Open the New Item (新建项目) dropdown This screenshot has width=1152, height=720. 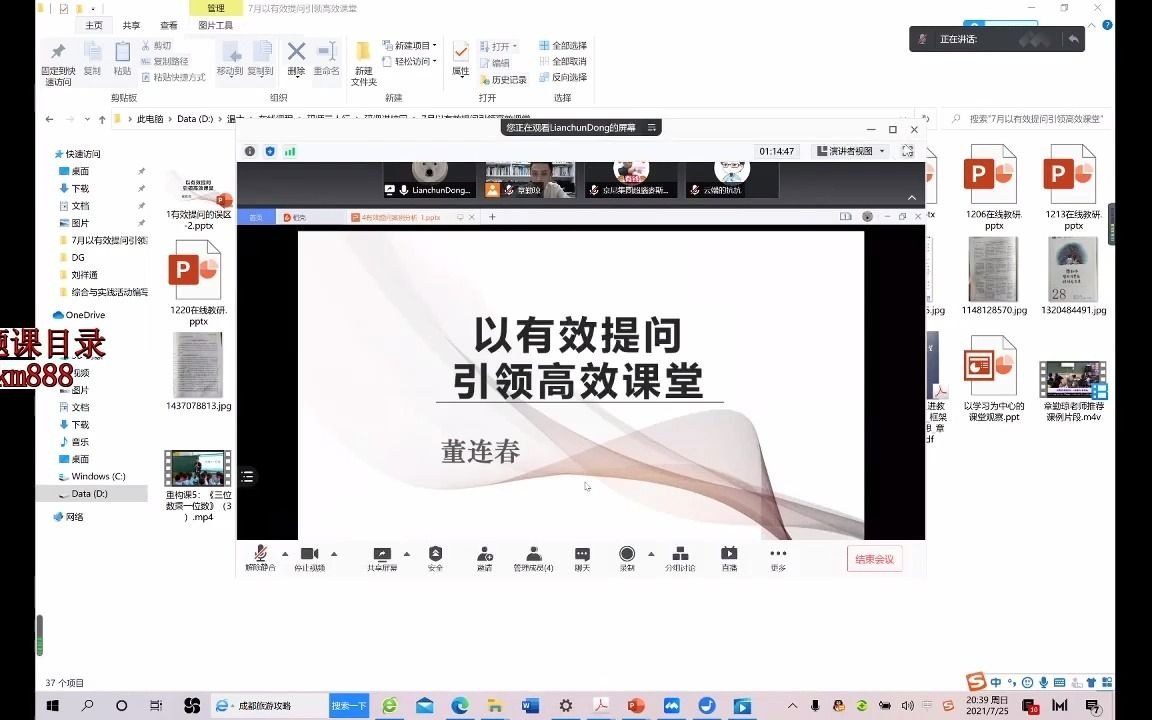409,46
